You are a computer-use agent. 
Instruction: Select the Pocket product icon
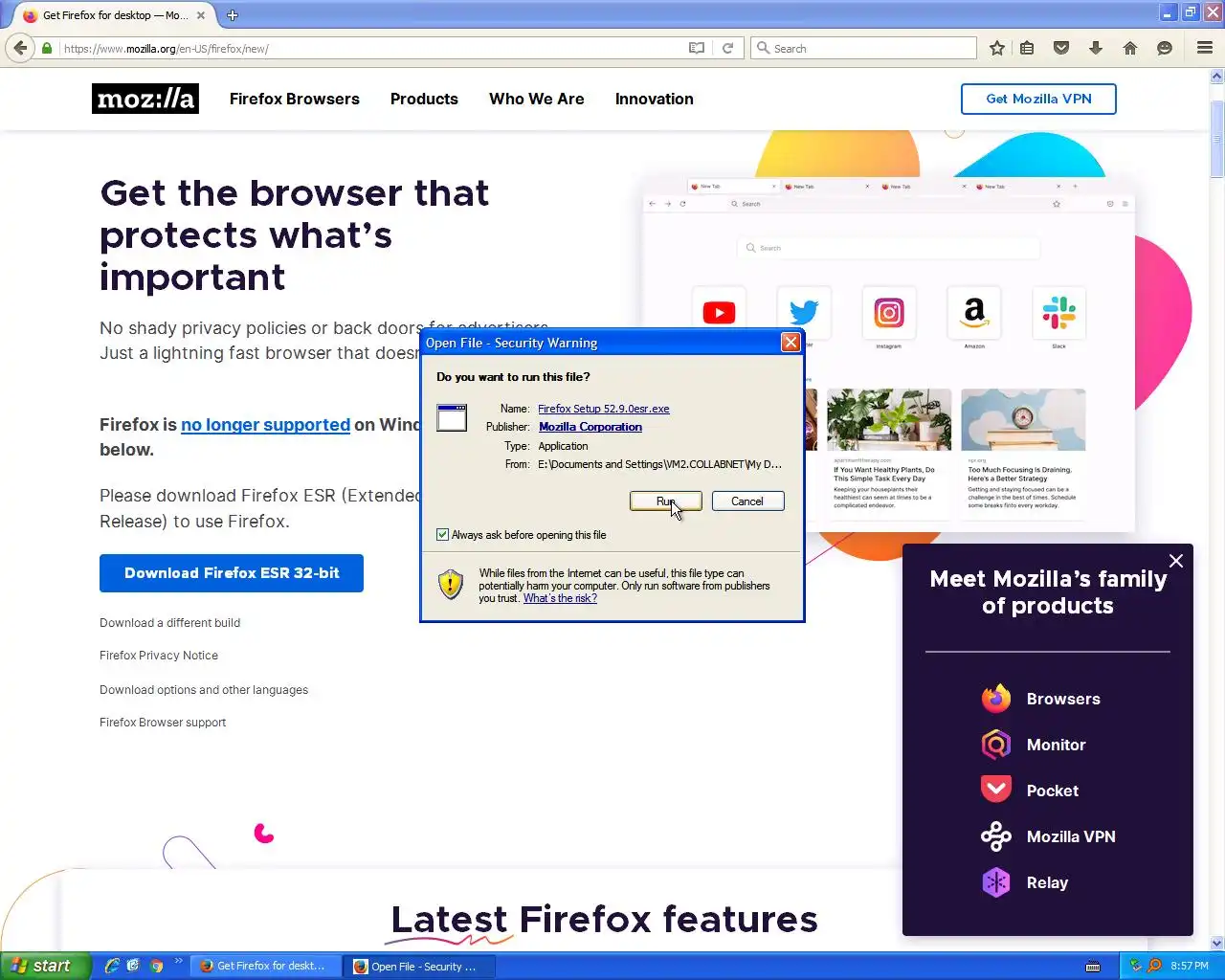(996, 790)
